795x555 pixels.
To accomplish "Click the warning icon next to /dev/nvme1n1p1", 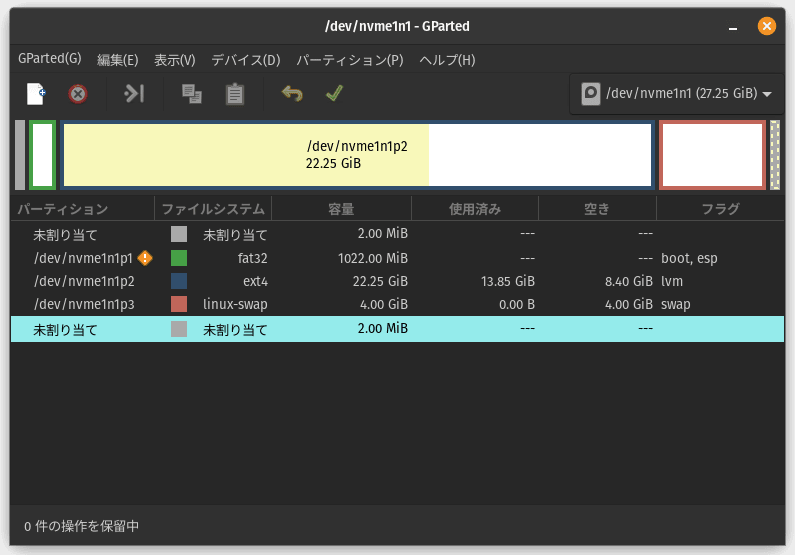I will 145,258.
